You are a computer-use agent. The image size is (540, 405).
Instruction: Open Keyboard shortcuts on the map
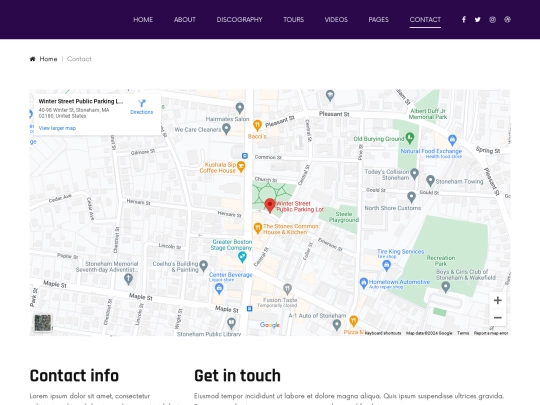click(383, 333)
